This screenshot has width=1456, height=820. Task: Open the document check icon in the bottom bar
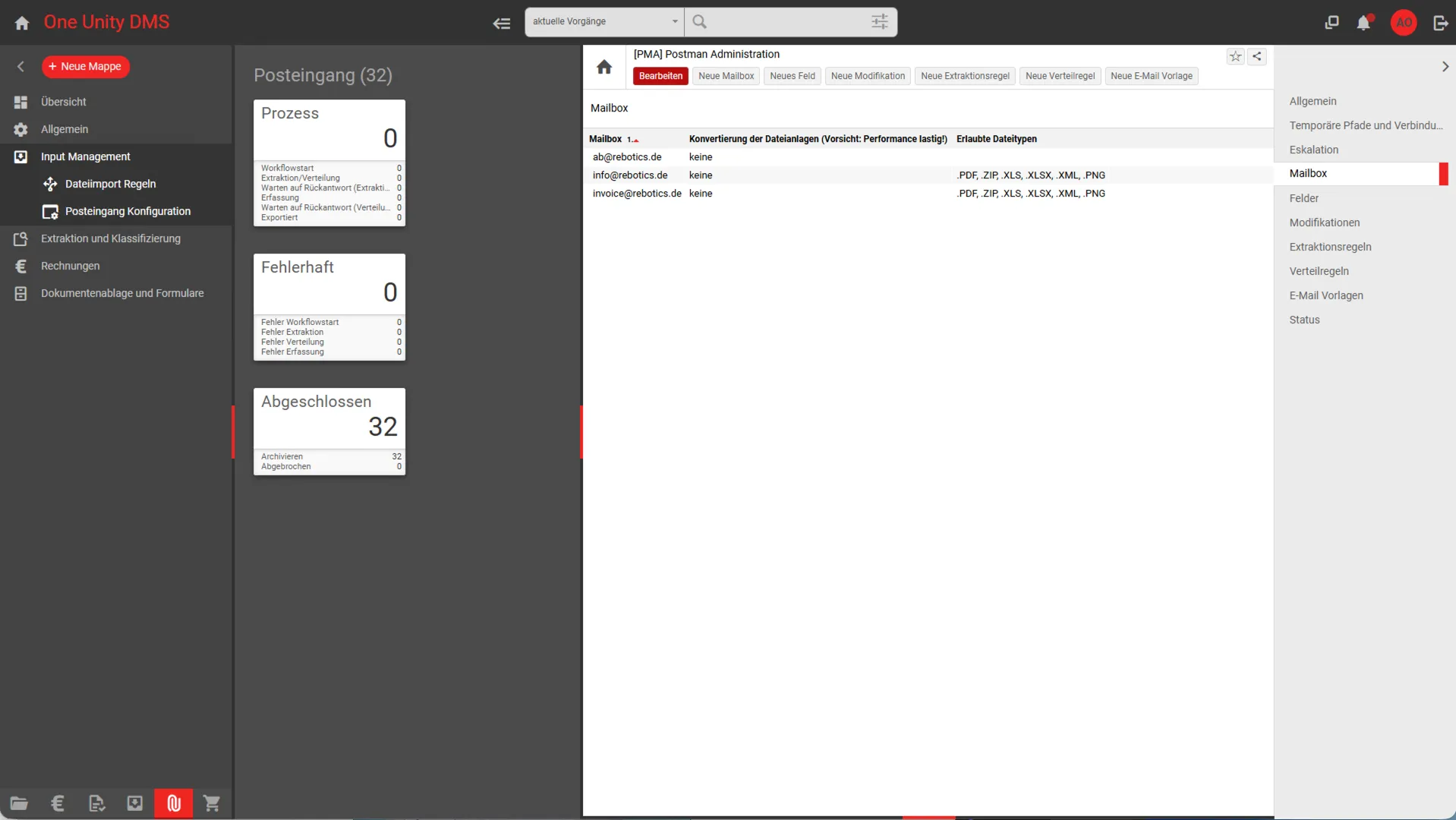coord(96,803)
